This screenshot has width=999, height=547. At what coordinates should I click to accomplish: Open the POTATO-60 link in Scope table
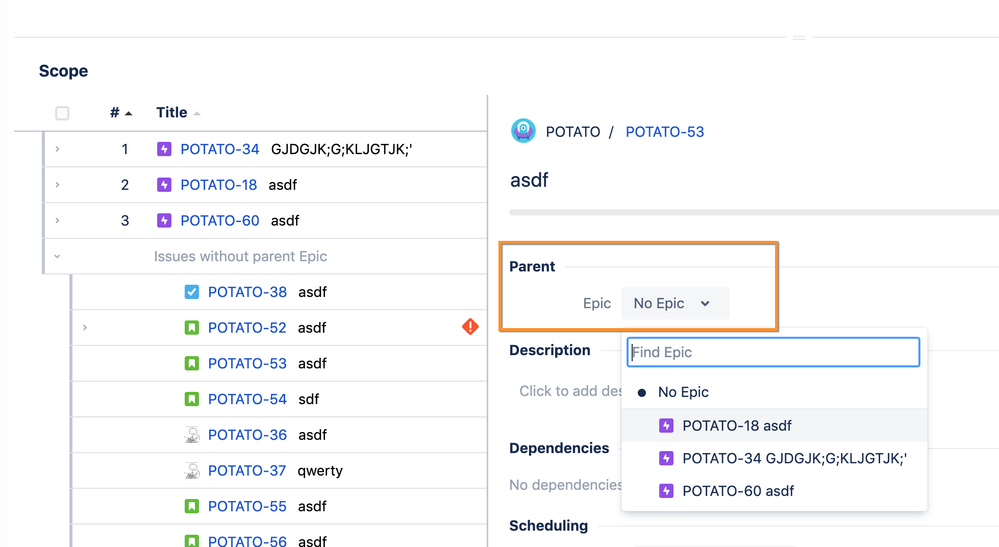point(220,220)
